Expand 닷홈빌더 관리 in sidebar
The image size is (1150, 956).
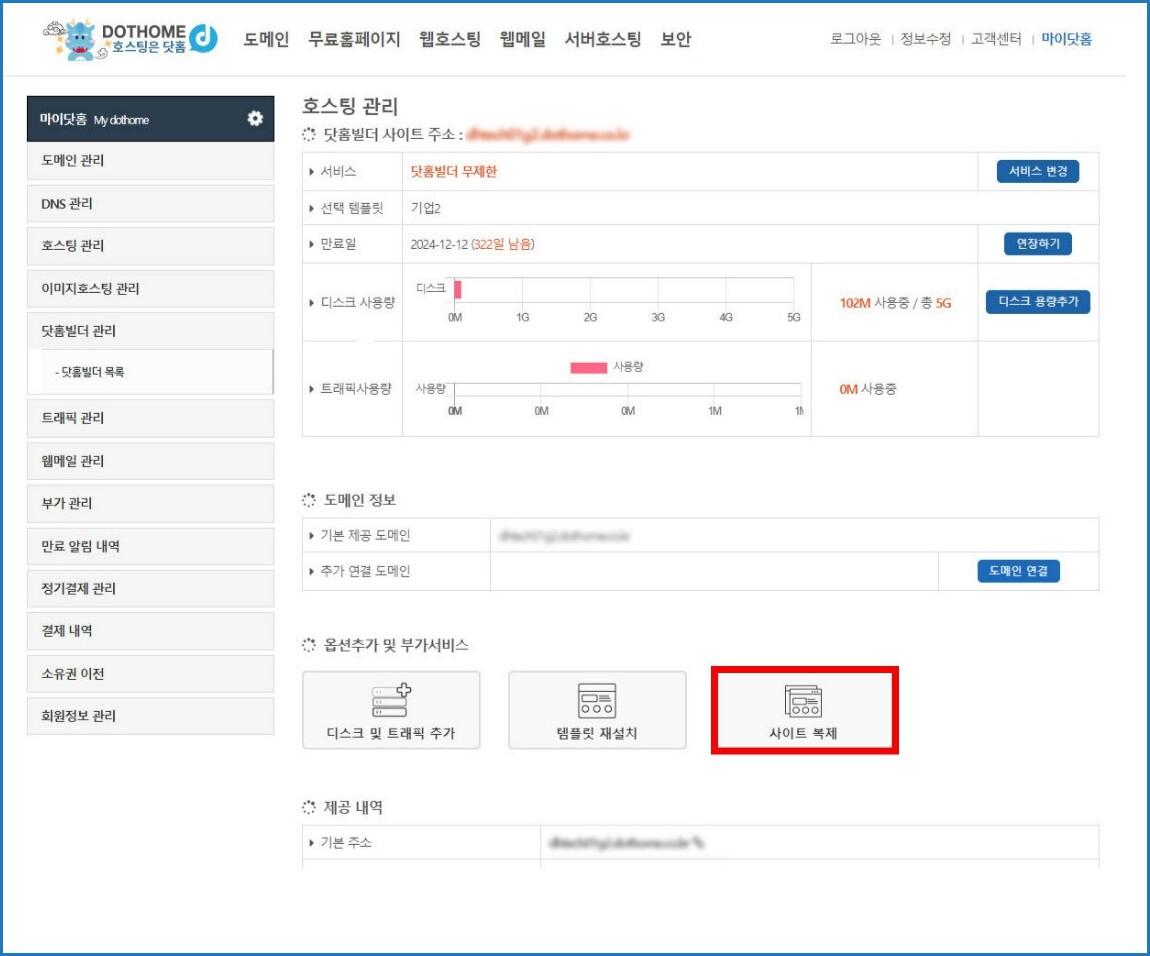point(150,331)
